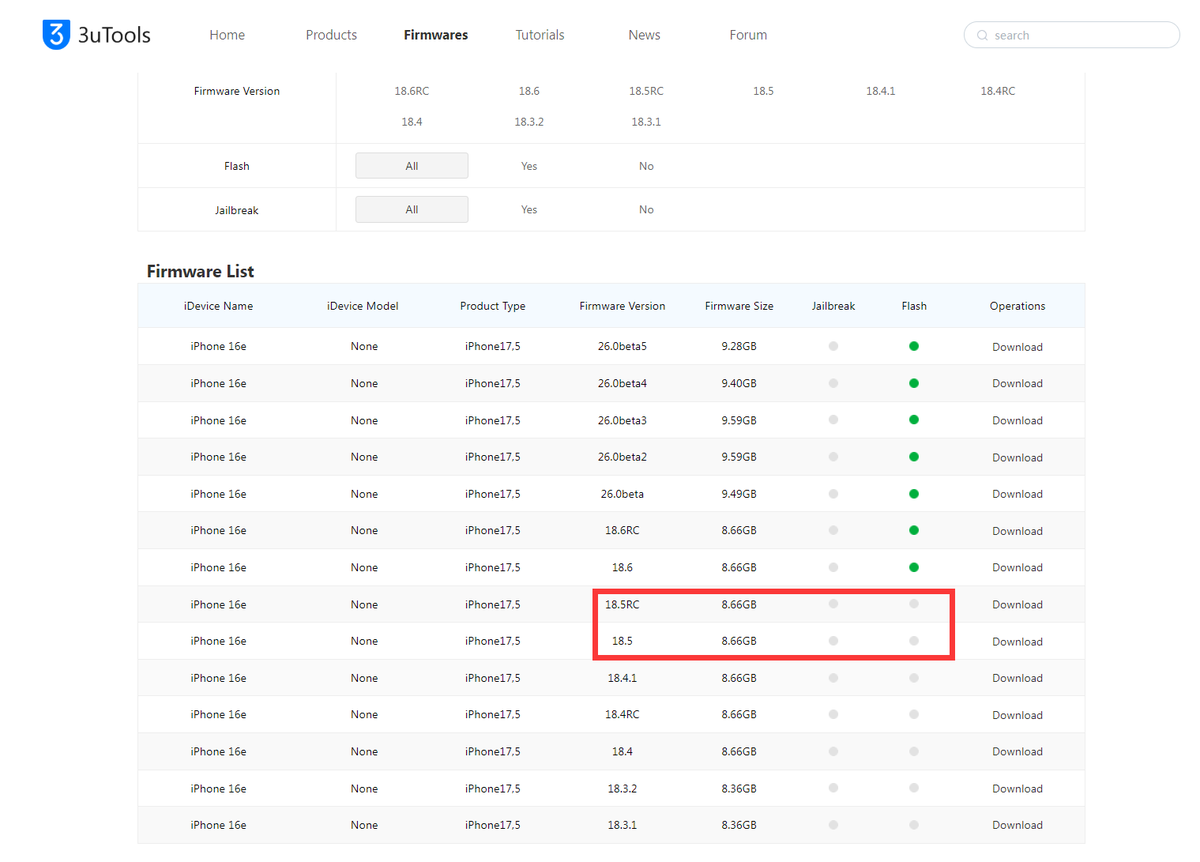Image resolution: width=1200 pixels, height=862 pixels.
Task: Click the Firmware Version column header
Action: tap(622, 306)
